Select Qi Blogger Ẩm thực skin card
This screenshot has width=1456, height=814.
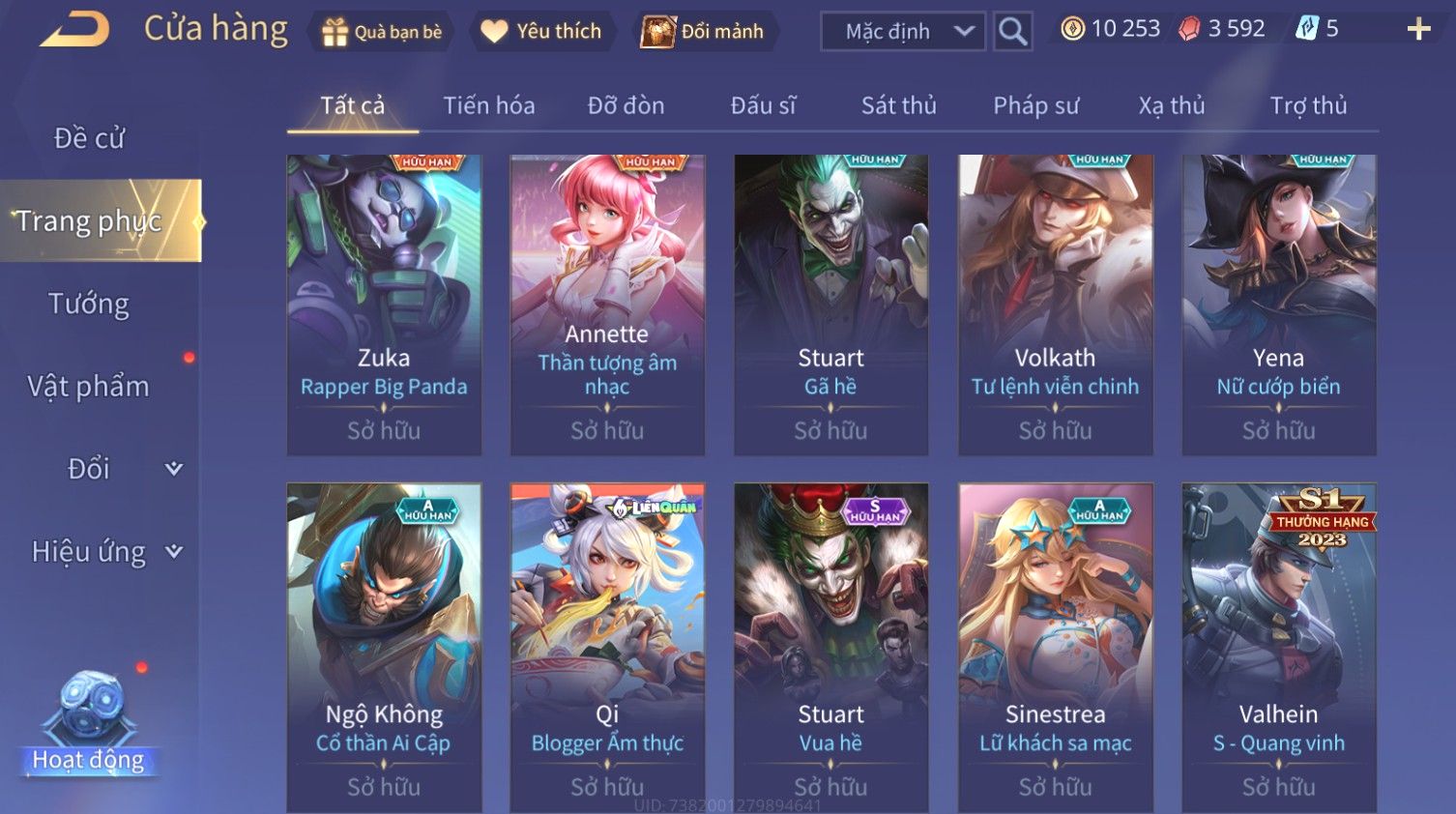pyautogui.click(x=607, y=647)
